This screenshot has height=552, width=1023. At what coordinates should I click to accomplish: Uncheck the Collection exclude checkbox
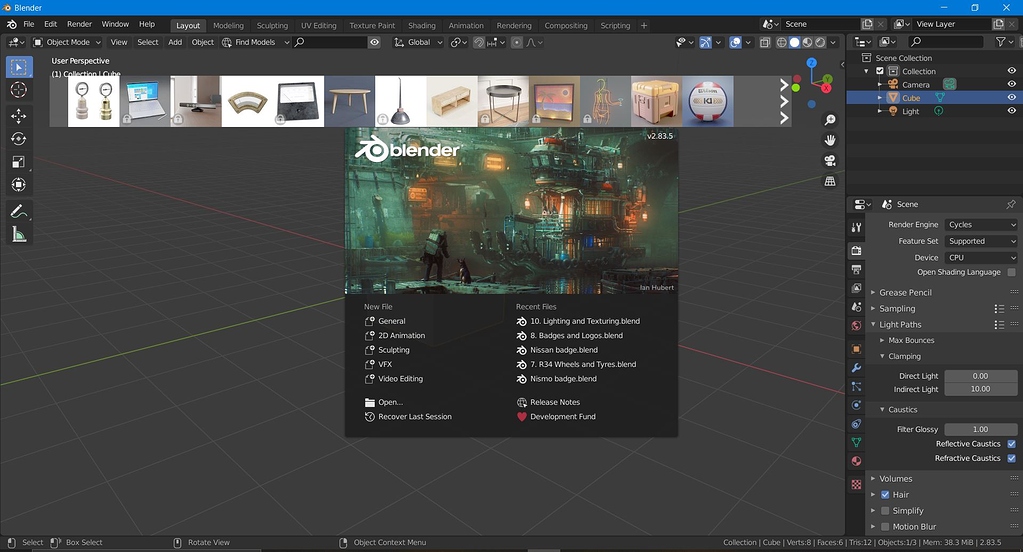(x=879, y=71)
